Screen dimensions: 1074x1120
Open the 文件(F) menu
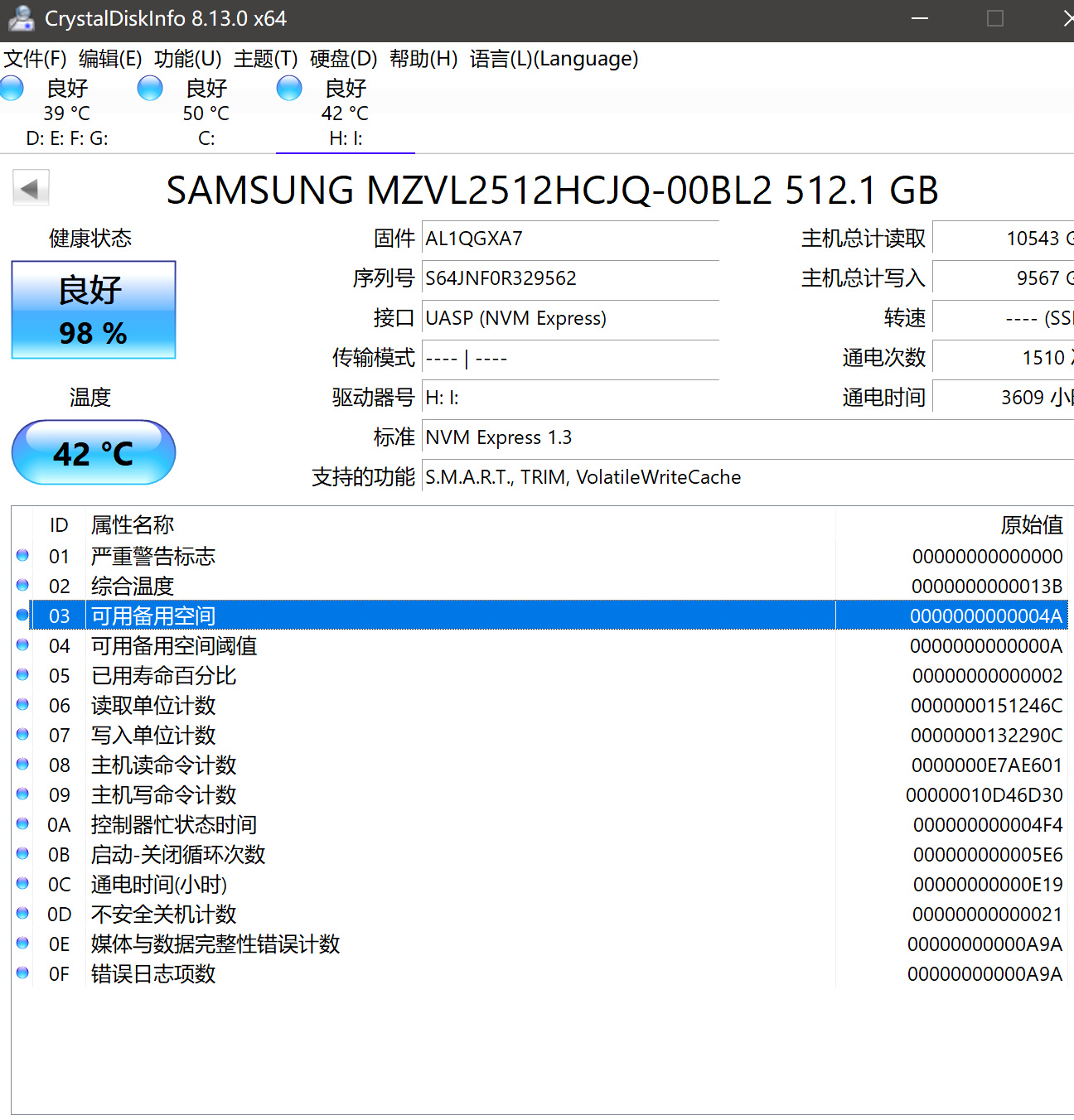(x=35, y=59)
